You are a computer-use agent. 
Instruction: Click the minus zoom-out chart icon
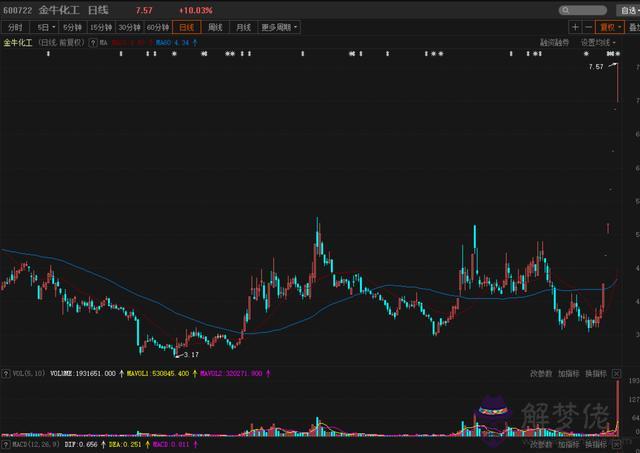(x=588, y=27)
